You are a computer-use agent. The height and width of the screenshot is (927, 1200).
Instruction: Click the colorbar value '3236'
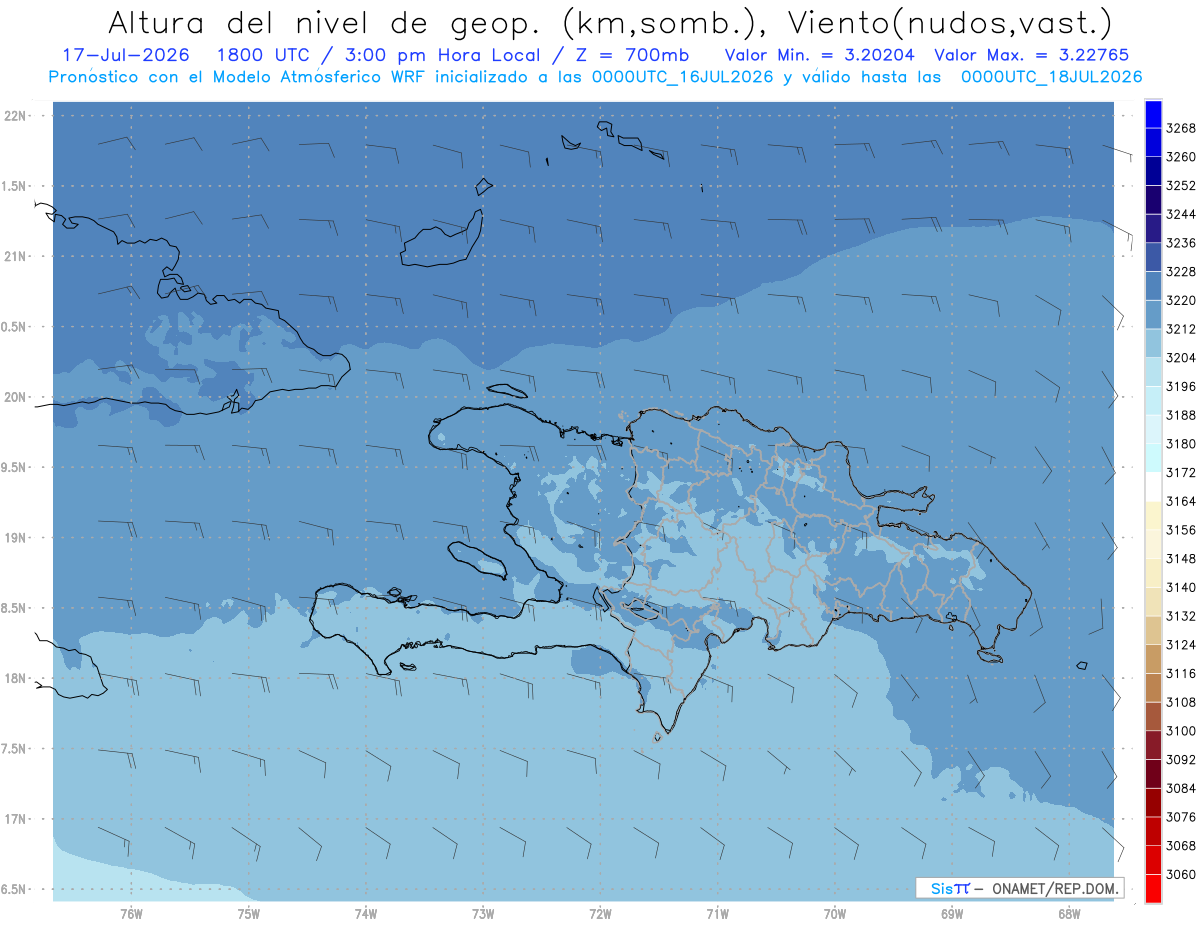(1181, 243)
